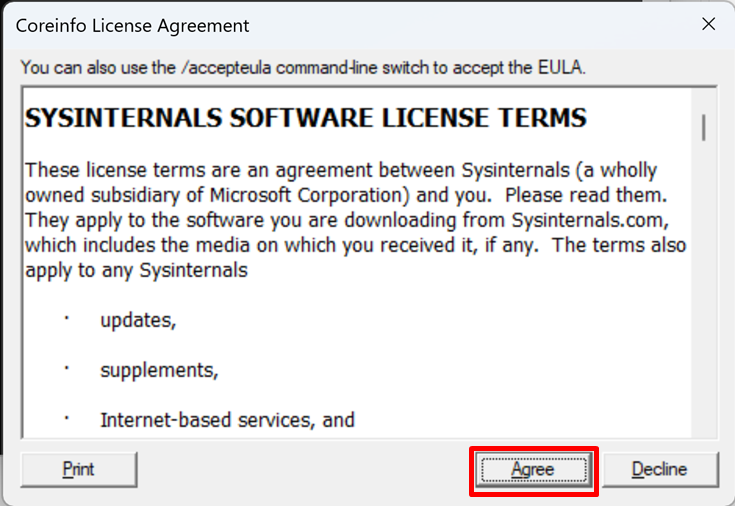The height and width of the screenshot is (506, 735).
Task: Click the "These license terms" paragraph opening
Action: pyautogui.click(x=100, y=170)
